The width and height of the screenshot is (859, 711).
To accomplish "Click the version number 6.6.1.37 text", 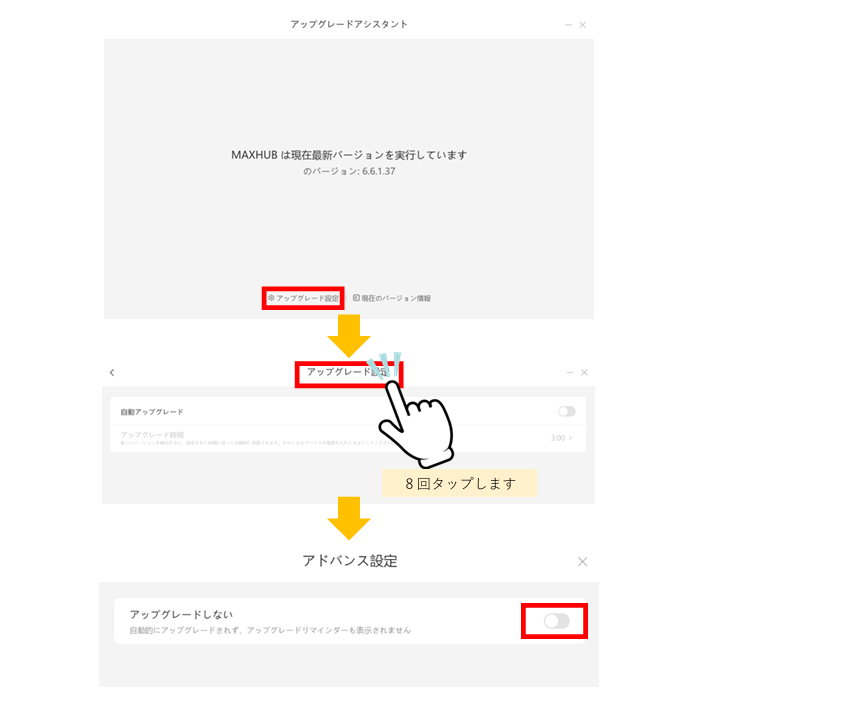I will pyautogui.click(x=379, y=171).
